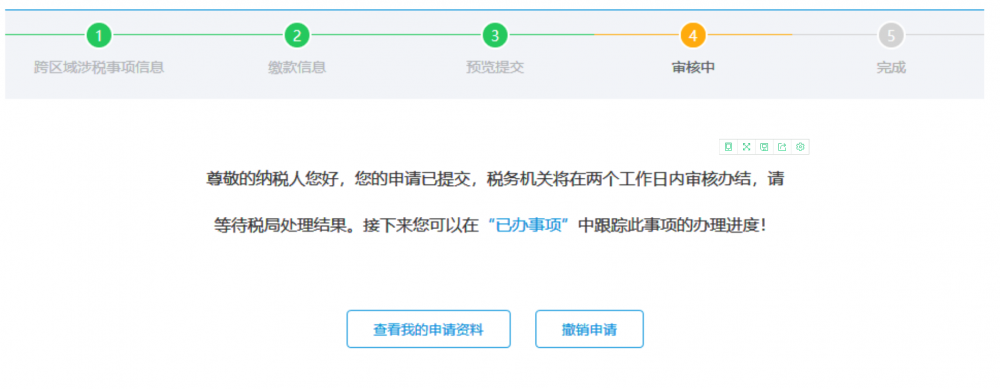
Task: Click step 3 circle in progress bar
Action: (x=495, y=35)
